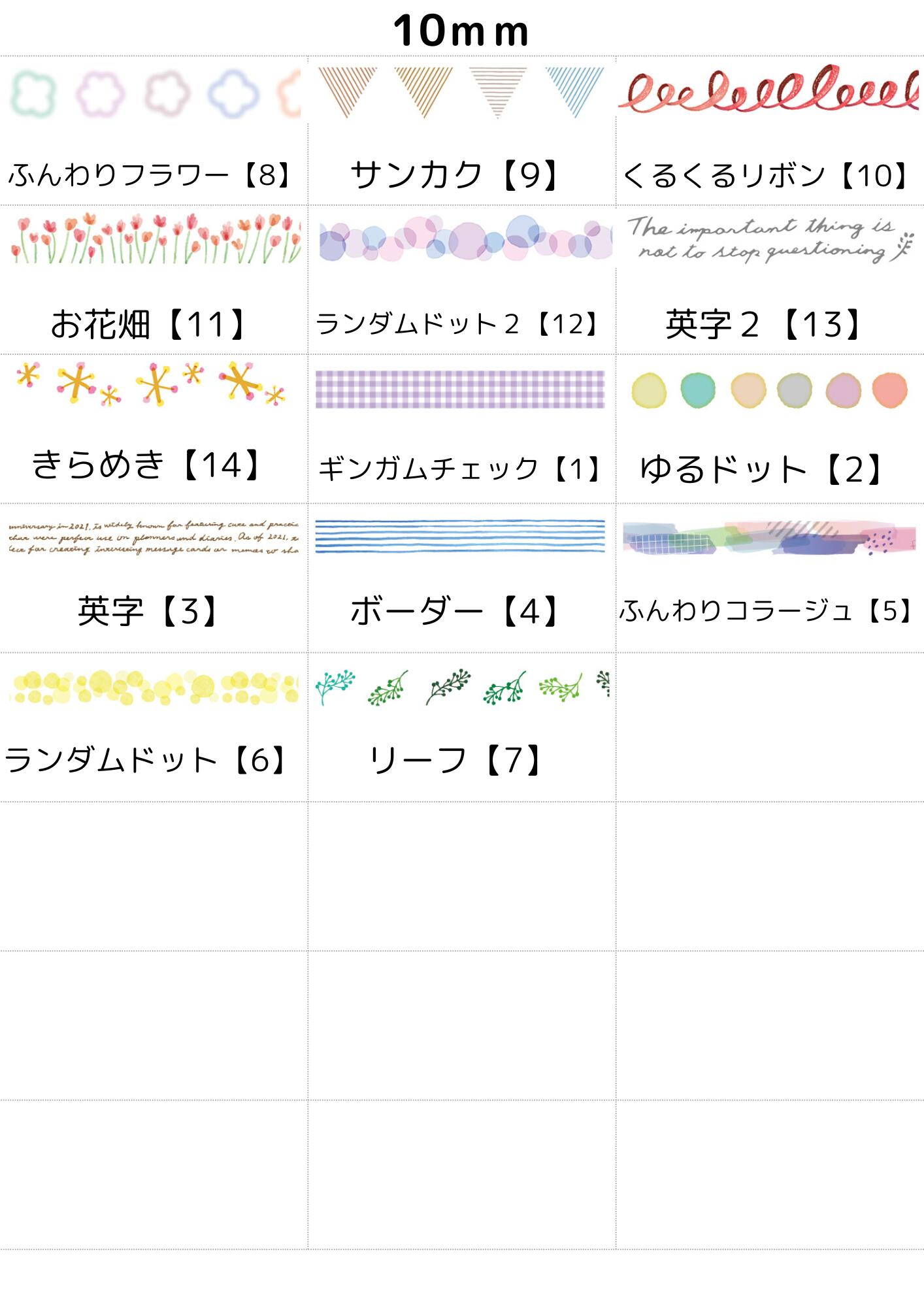Click the yellow dot in ゆるドット pattern
The width and height of the screenshot is (924, 1307).
click(649, 390)
